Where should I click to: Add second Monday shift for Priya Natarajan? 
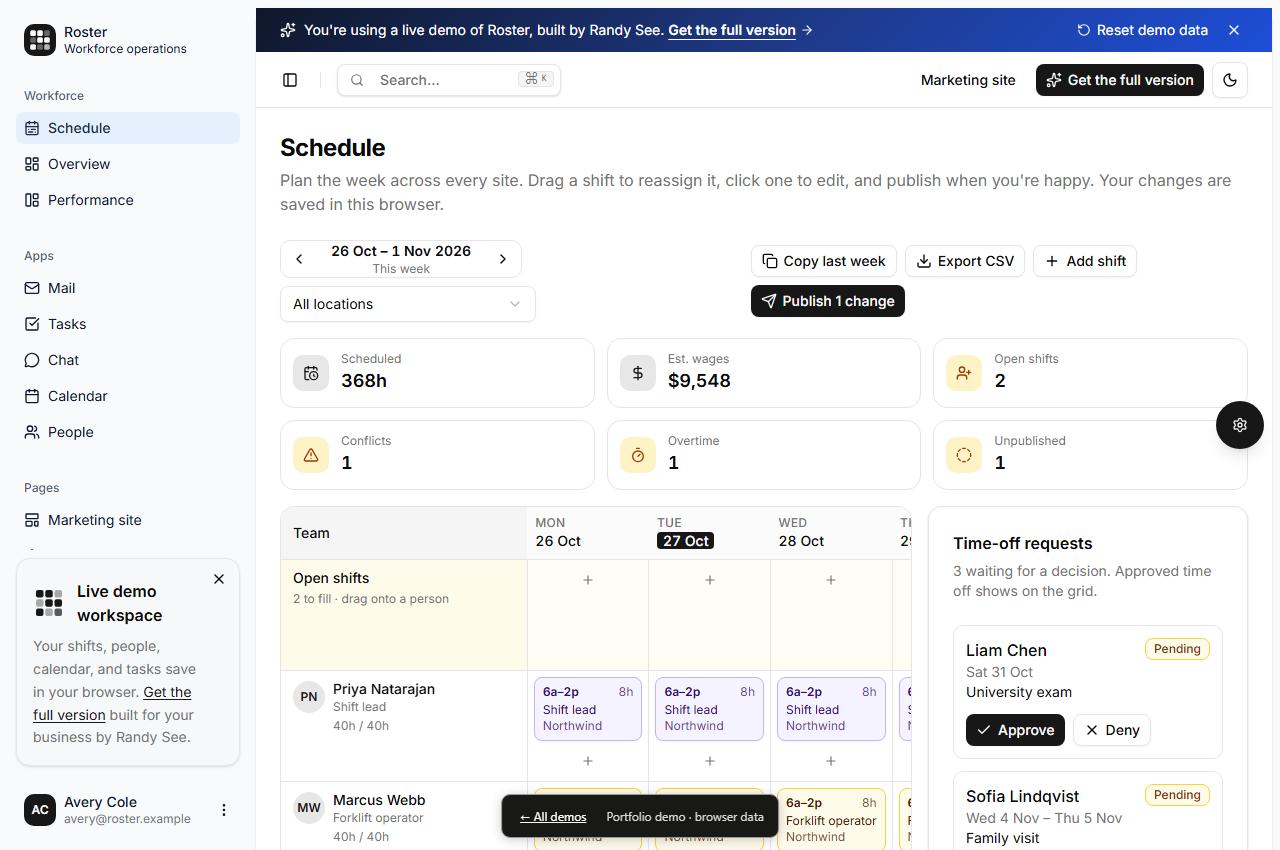click(x=588, y=761)
